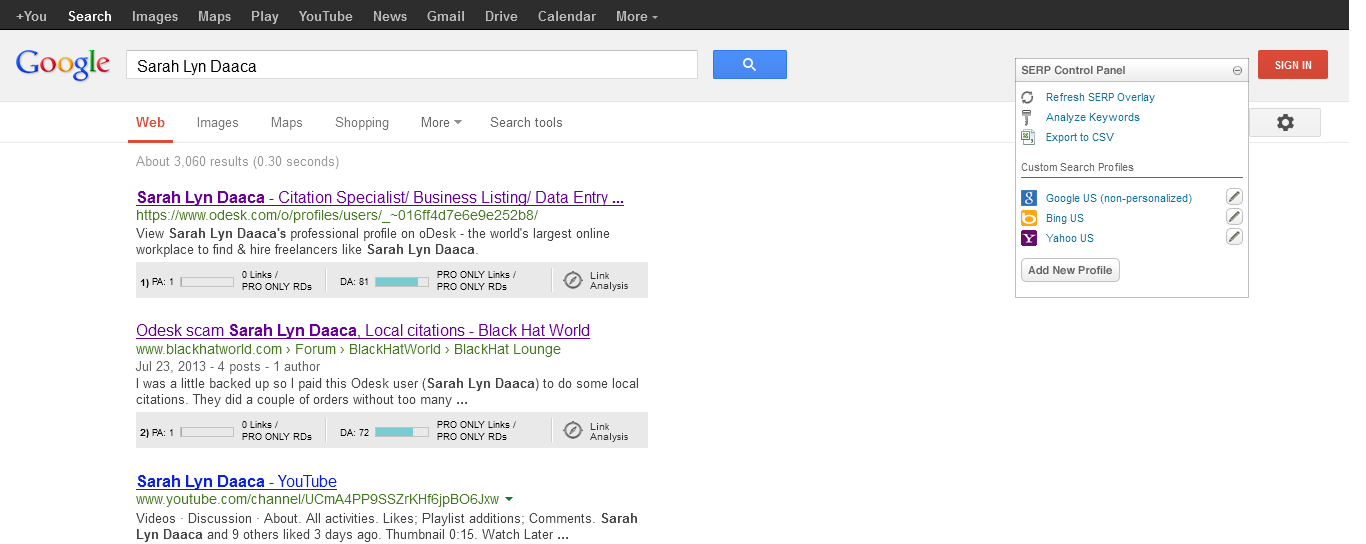Edit the Bing US profile pencil icon
Image resolution: width=1366 pixels, height=544 pixels.
(1234, 217)
